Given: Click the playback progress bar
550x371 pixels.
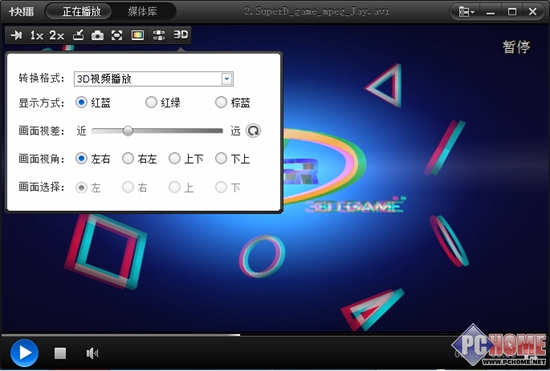Looking at the screenshot, I should tap(275, 335).
